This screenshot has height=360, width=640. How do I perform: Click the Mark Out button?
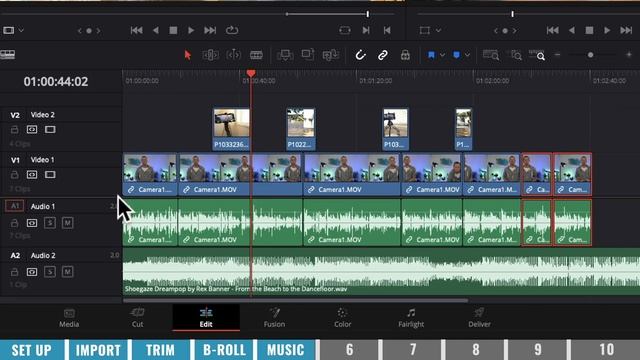[x=387, y=30]
